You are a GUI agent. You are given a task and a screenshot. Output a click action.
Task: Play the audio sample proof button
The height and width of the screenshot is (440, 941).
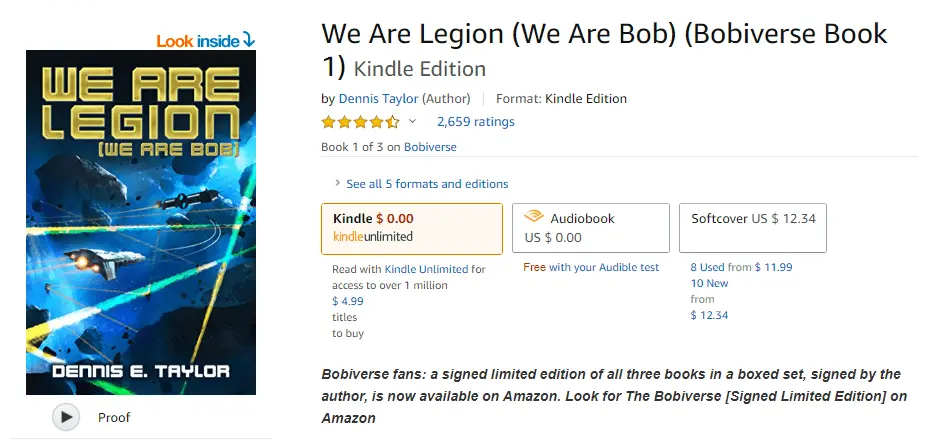click(x=66, y=417)
